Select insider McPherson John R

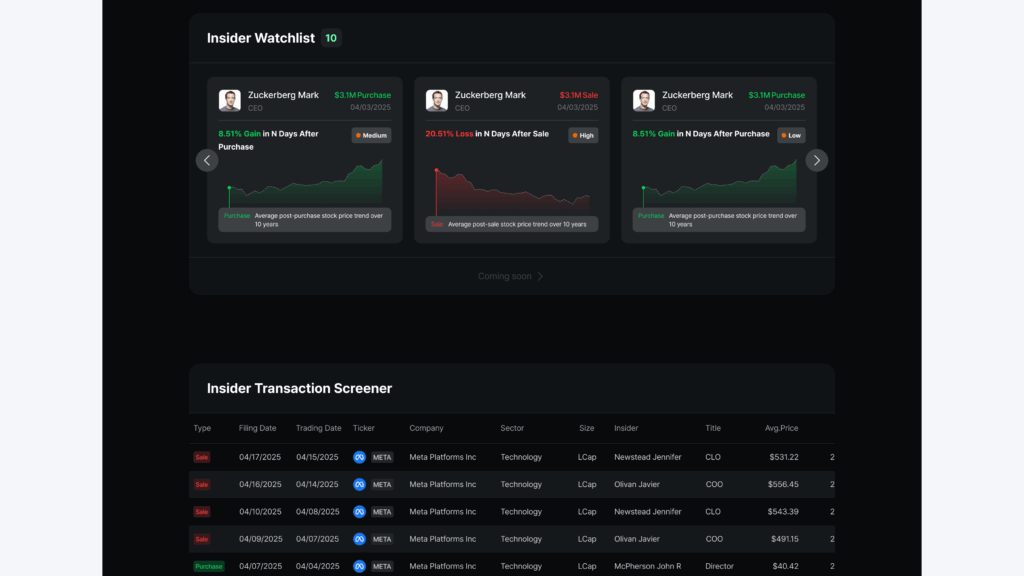click(x=648, y=566)
